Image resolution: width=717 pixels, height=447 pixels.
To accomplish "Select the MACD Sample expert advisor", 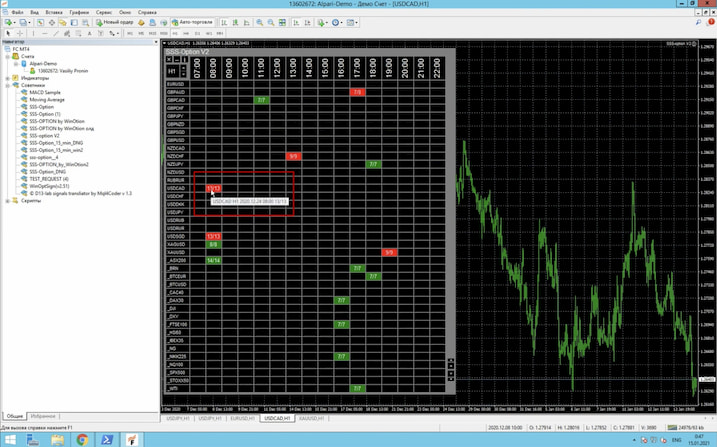I will 44,92.
